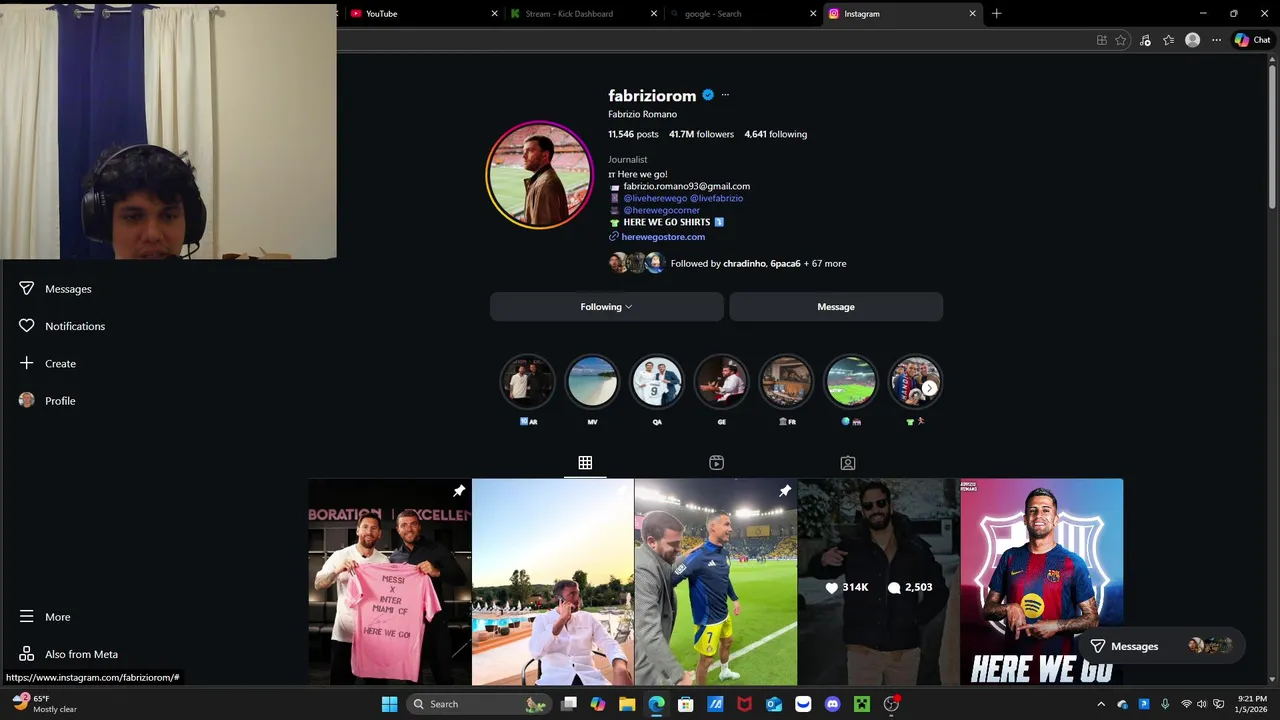Image resolution: width=1280 pixels, height=720 pixels.
Task: View the 41.7M followers list
Action: 701,134
